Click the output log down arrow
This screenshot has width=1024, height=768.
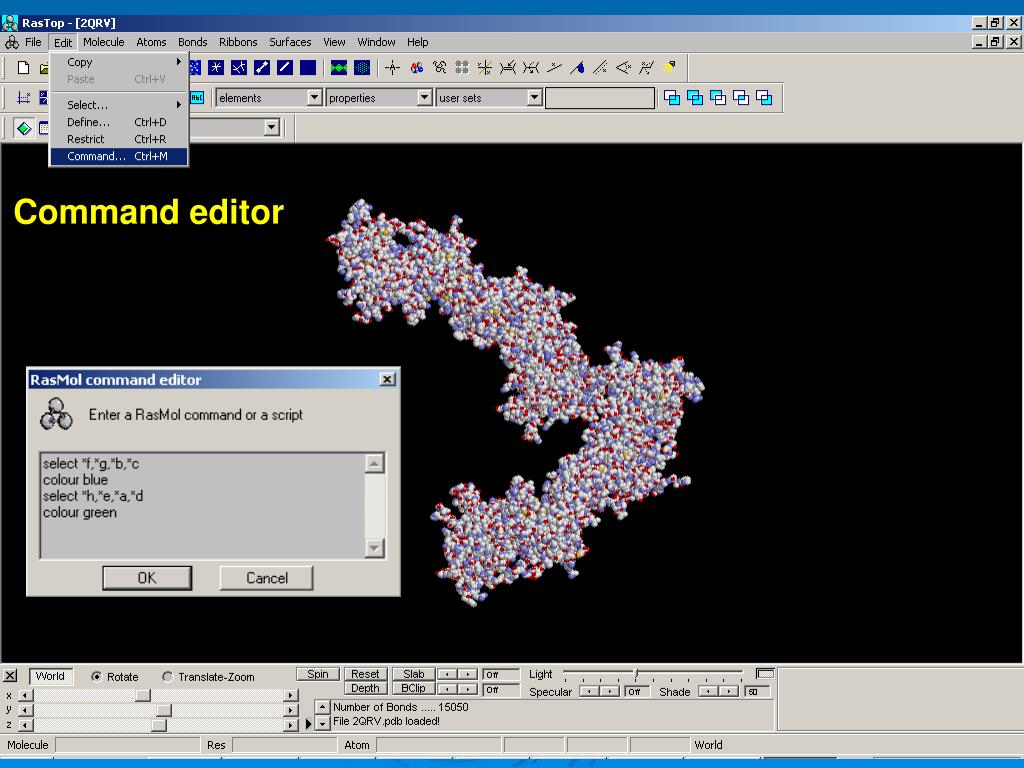point(322,723)
